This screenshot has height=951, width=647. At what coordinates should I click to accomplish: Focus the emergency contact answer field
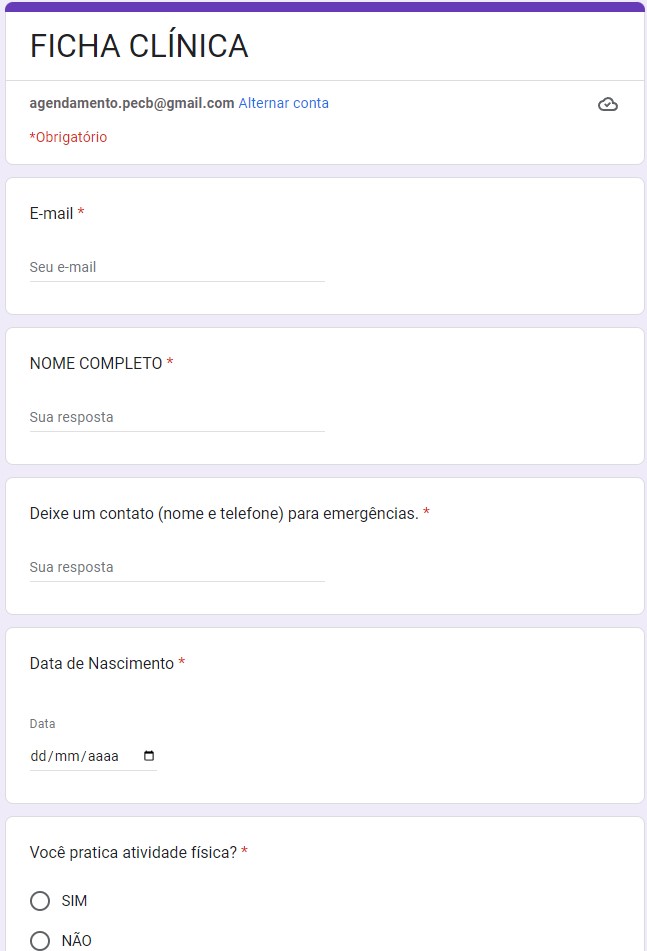(x=177, y=568)
